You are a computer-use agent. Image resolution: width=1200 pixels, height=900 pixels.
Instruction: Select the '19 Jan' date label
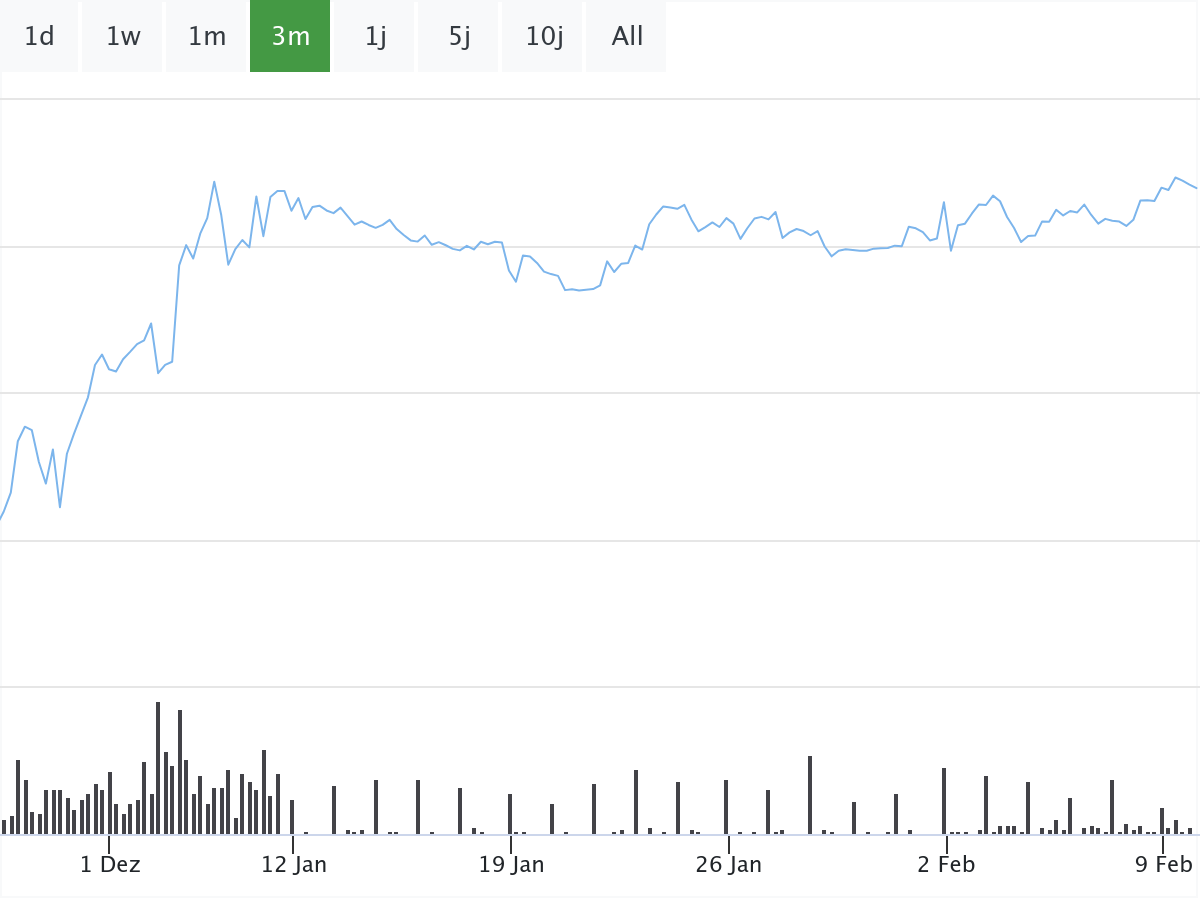pyautogui.click(x=511, y=865)
